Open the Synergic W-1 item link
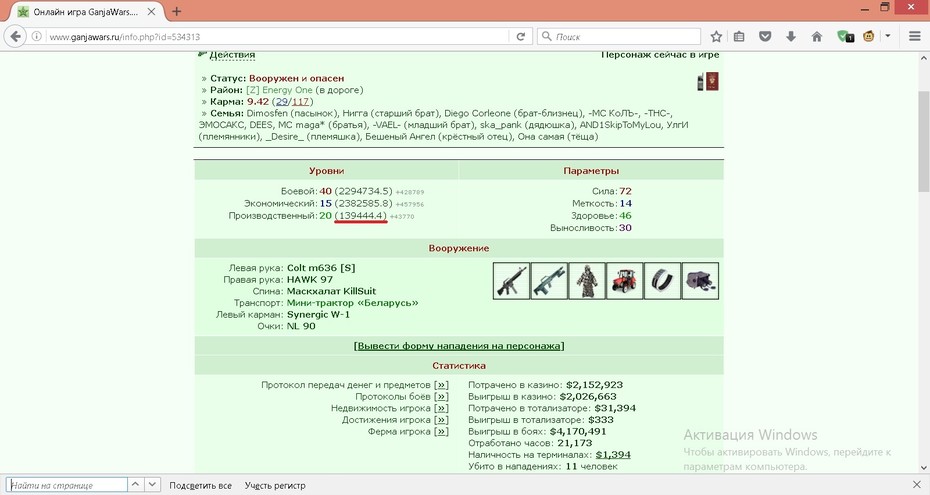 point(318,315)
